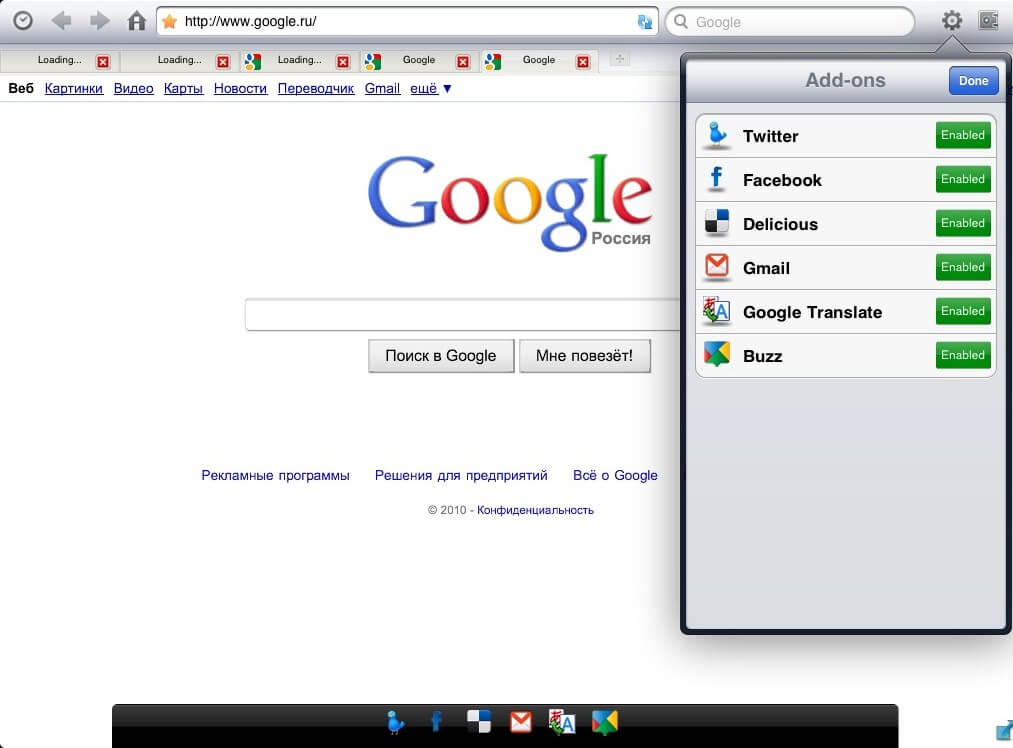Viewport: 1013px width, 748px height.
Task: Click the Google Translate icon in Add-ons list
Action: pyautogui.click(x=716, y=310)
